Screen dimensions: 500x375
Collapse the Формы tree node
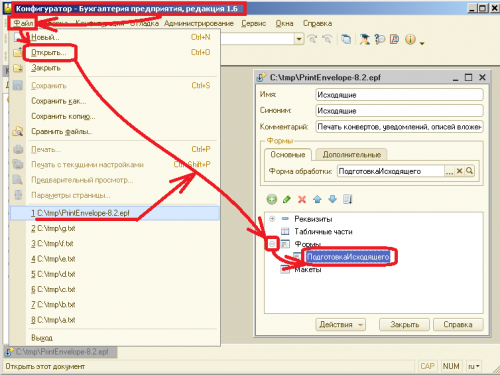pyautogui.click(x=272, y=244)
